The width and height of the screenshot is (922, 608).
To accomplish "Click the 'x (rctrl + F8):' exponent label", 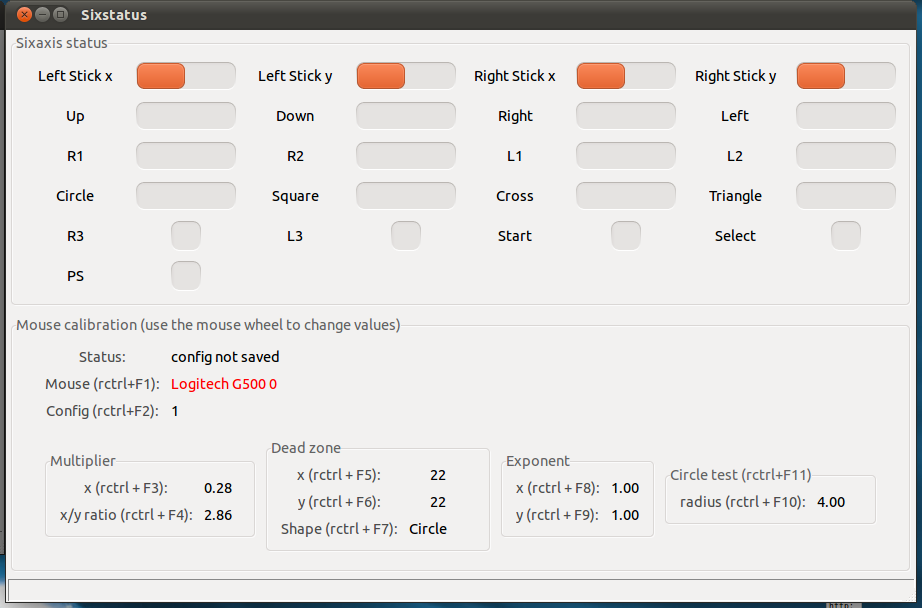I will pos(557,488).
